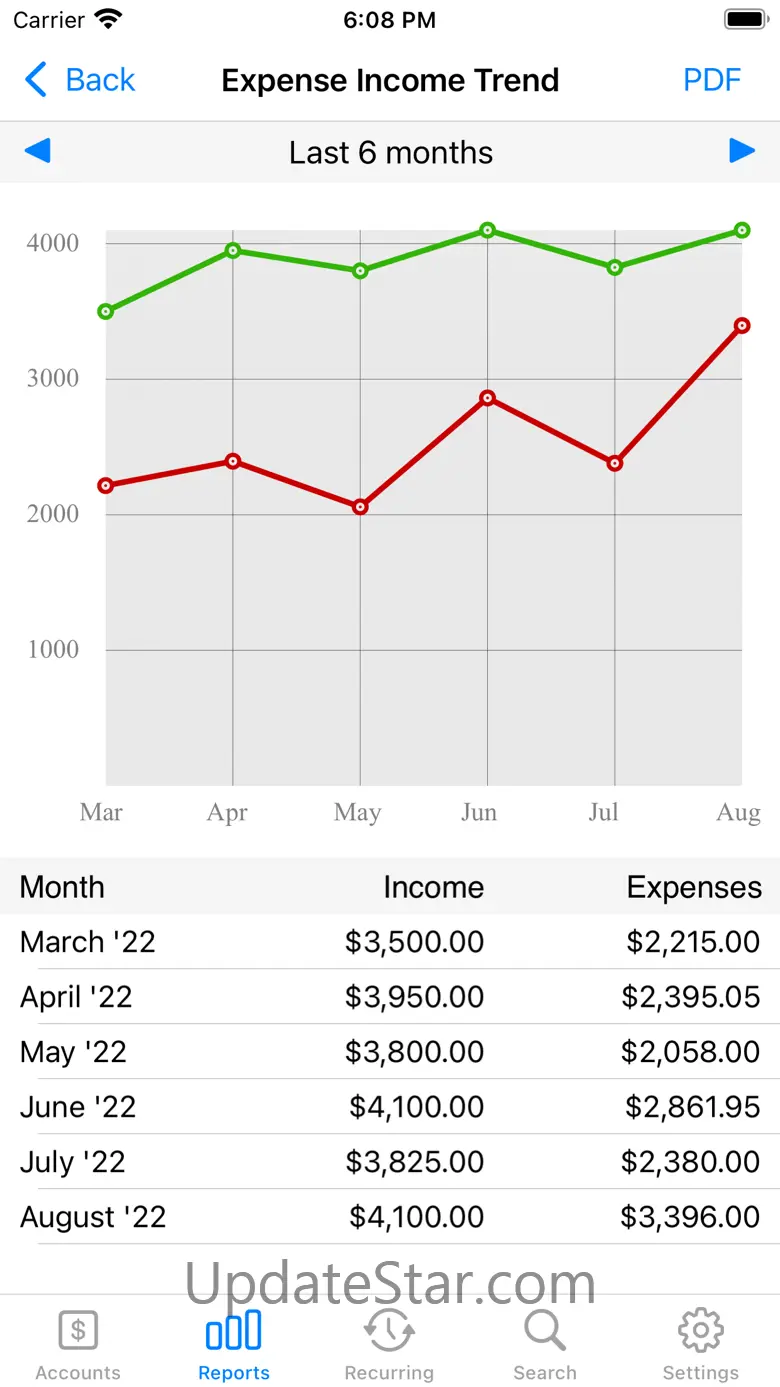Open the Recurring clock icon
The image size is (780, 1387).
pyautogui.click(x=389, y=1331)
